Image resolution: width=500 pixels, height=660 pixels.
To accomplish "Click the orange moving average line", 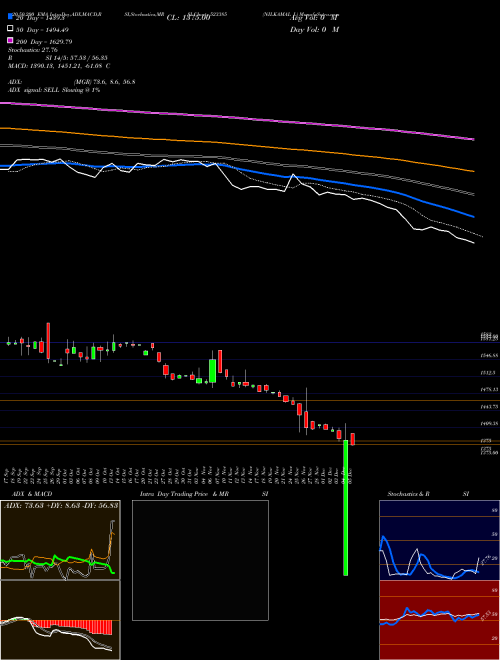I will tap(237, 144).
